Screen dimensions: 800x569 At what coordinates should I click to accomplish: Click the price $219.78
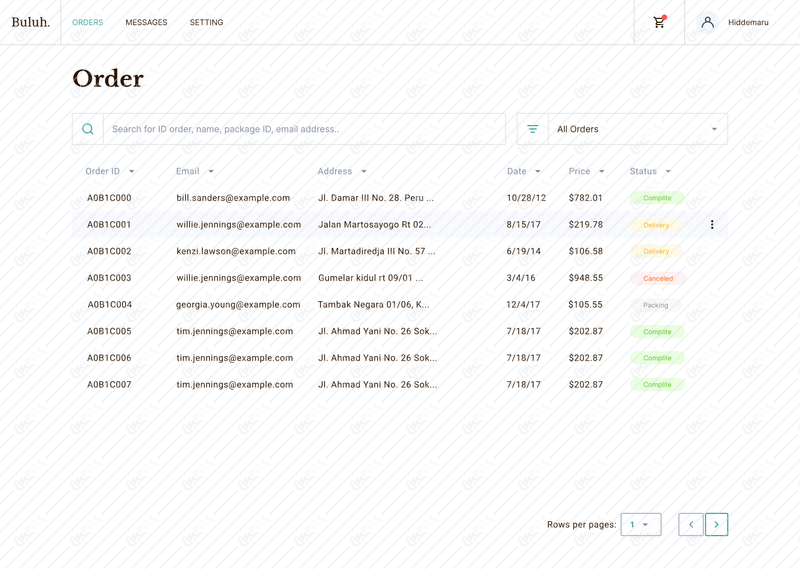tap(586, 225)
